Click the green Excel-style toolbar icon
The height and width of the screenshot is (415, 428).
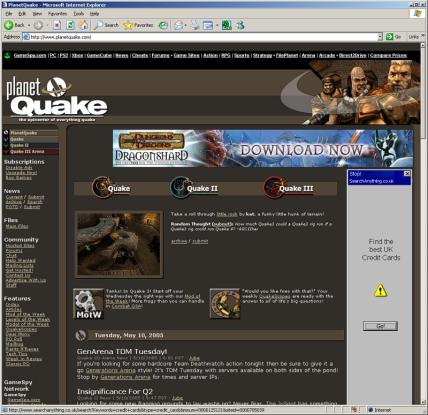pyautogui.click(x=226, y=25)
